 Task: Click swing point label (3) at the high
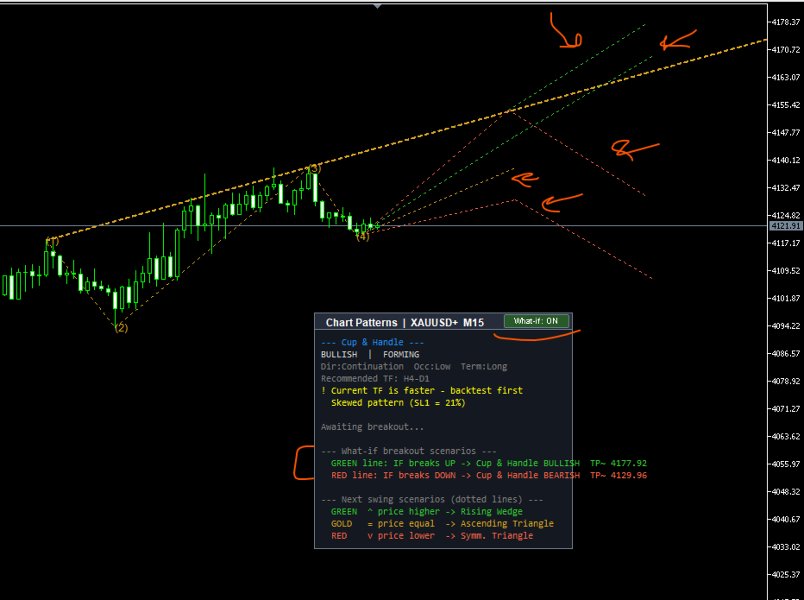pos(314,168)
